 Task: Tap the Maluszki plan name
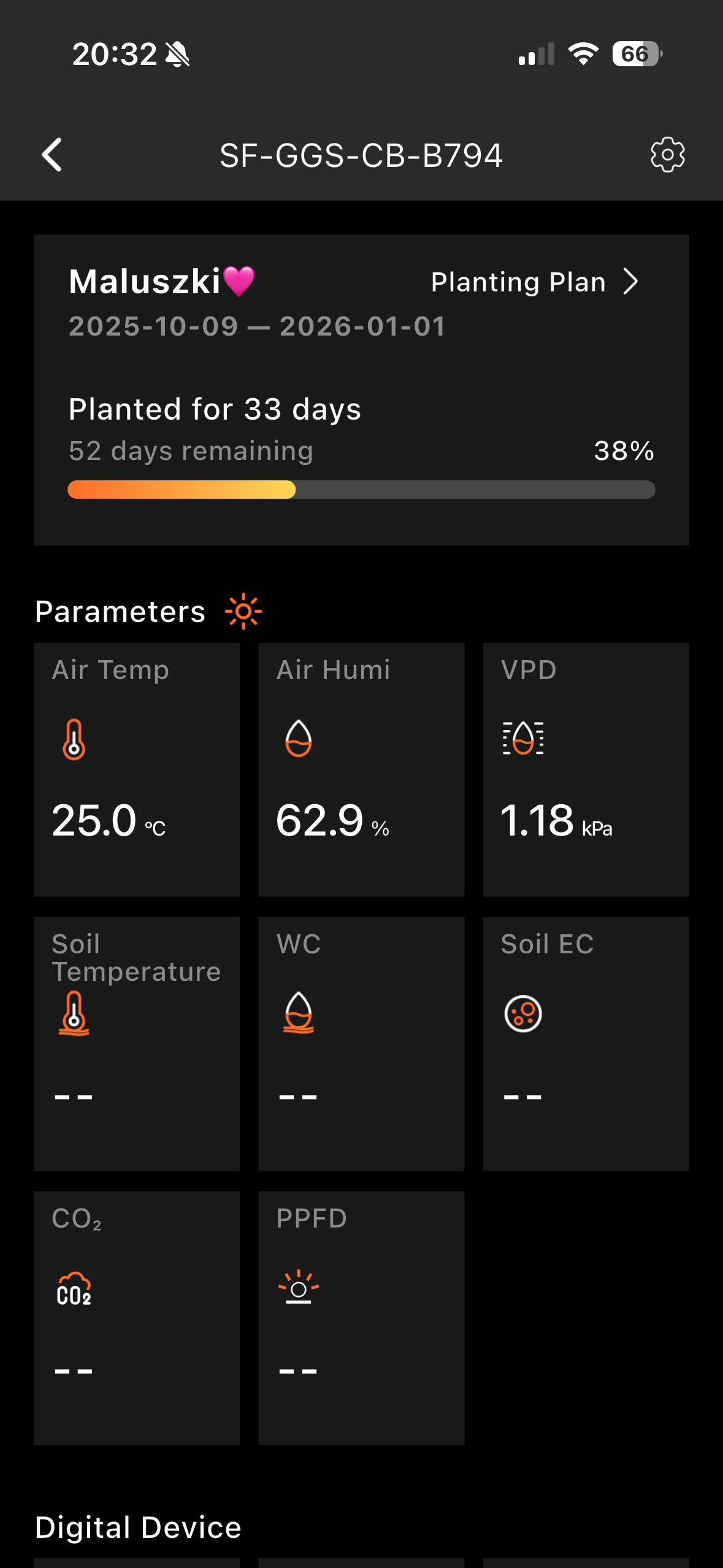145,282
